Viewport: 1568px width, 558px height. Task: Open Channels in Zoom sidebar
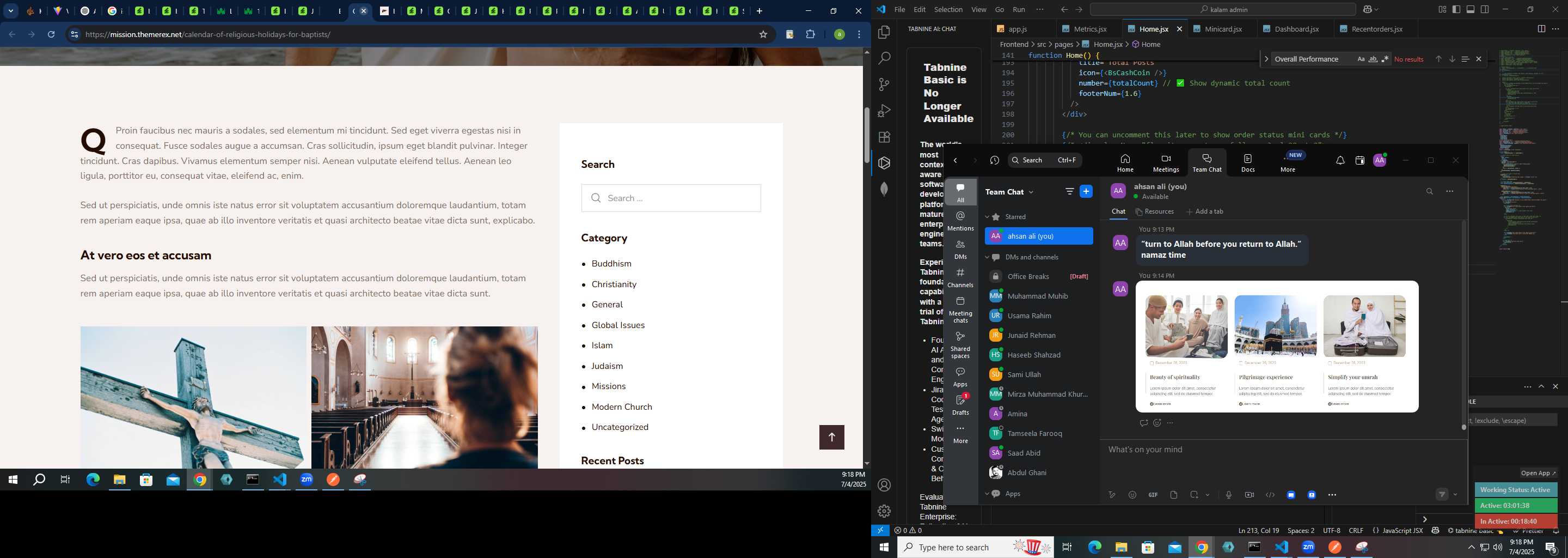(x=960, y=277)
